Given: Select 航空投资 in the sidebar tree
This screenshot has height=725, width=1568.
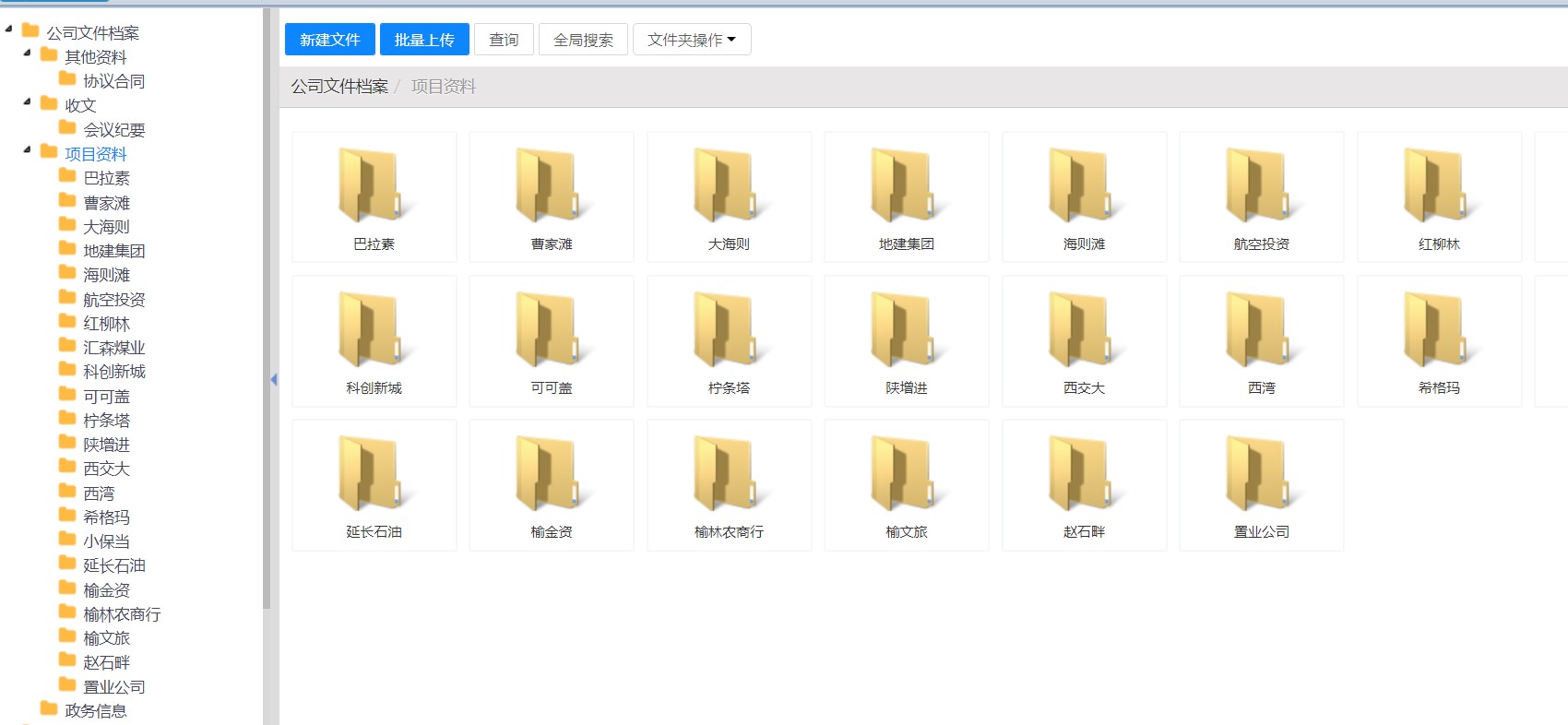Looking at the screenshot, I should point(114,300).
